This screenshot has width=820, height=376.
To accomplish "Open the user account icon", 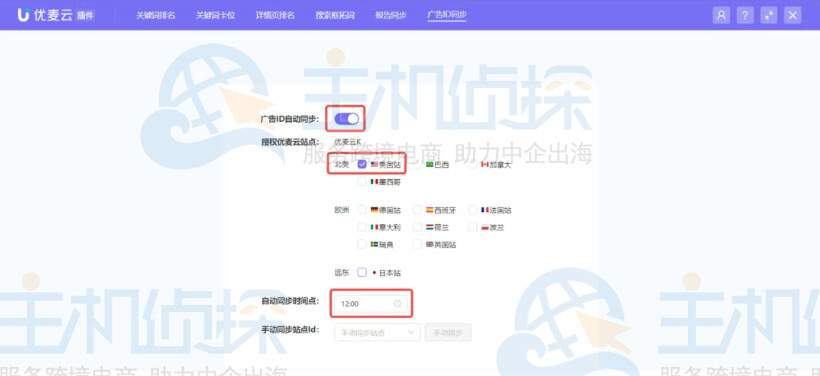I will point(721,15).
